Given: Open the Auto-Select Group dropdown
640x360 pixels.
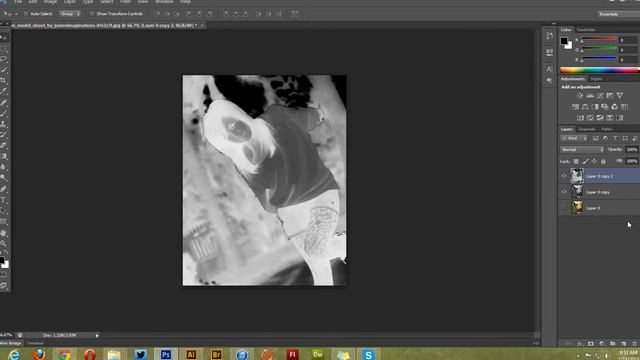Looking at the screenshot, I should tap(69, 14).
